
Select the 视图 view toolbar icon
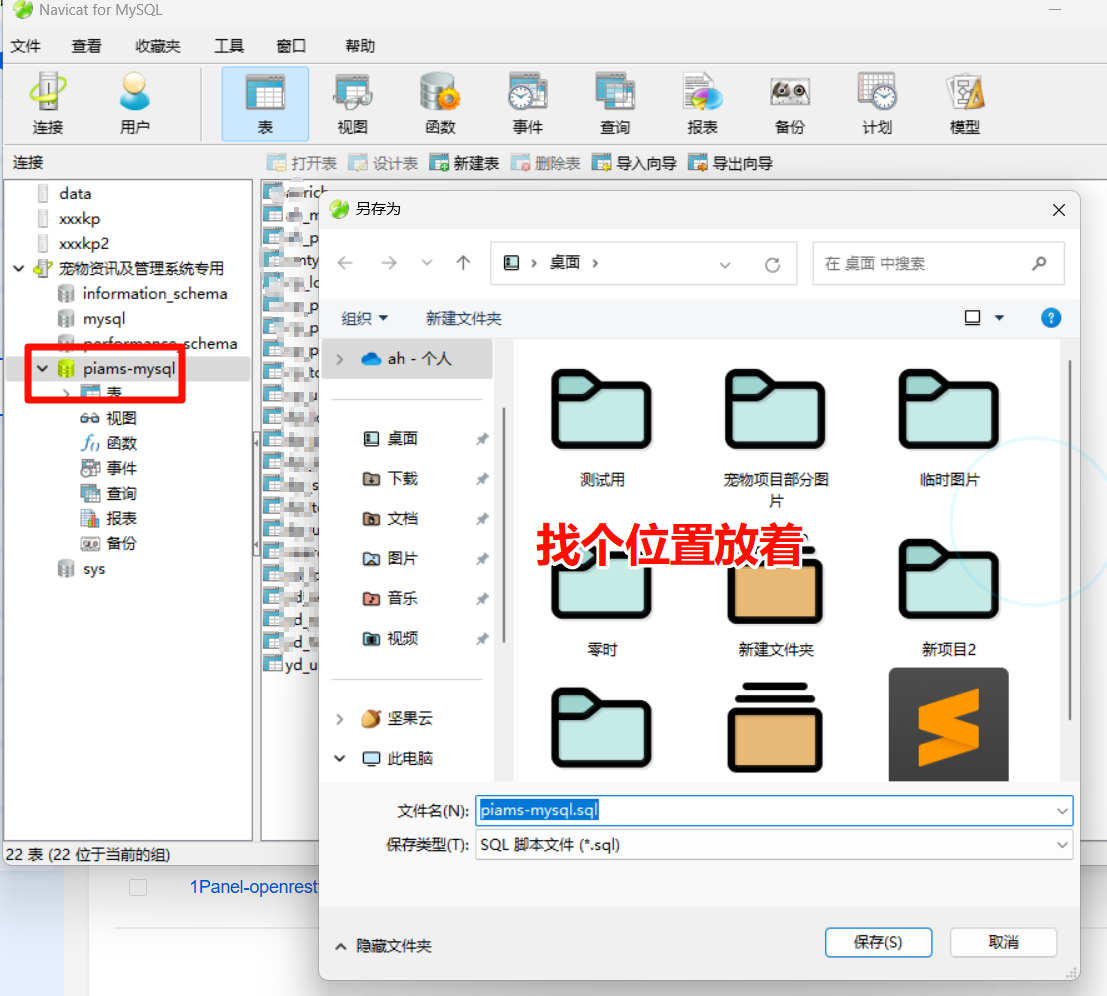coord(352,103)
